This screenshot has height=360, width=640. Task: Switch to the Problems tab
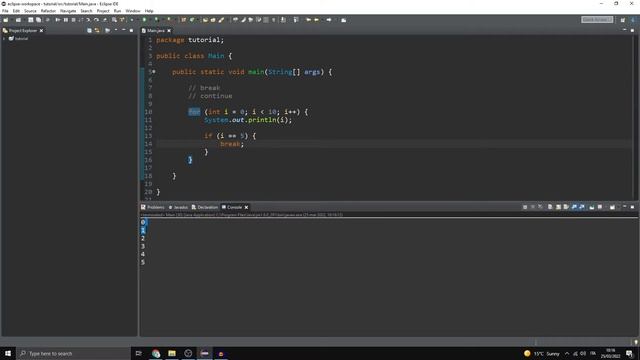(x=153, y=207)
